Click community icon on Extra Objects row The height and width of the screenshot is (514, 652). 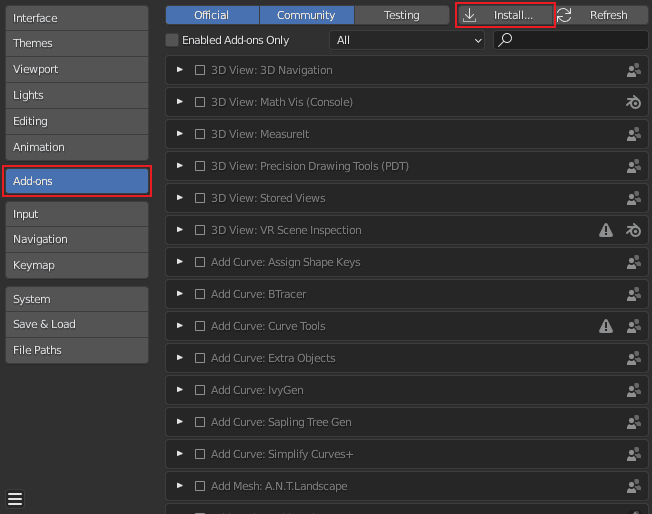(634, 358)
